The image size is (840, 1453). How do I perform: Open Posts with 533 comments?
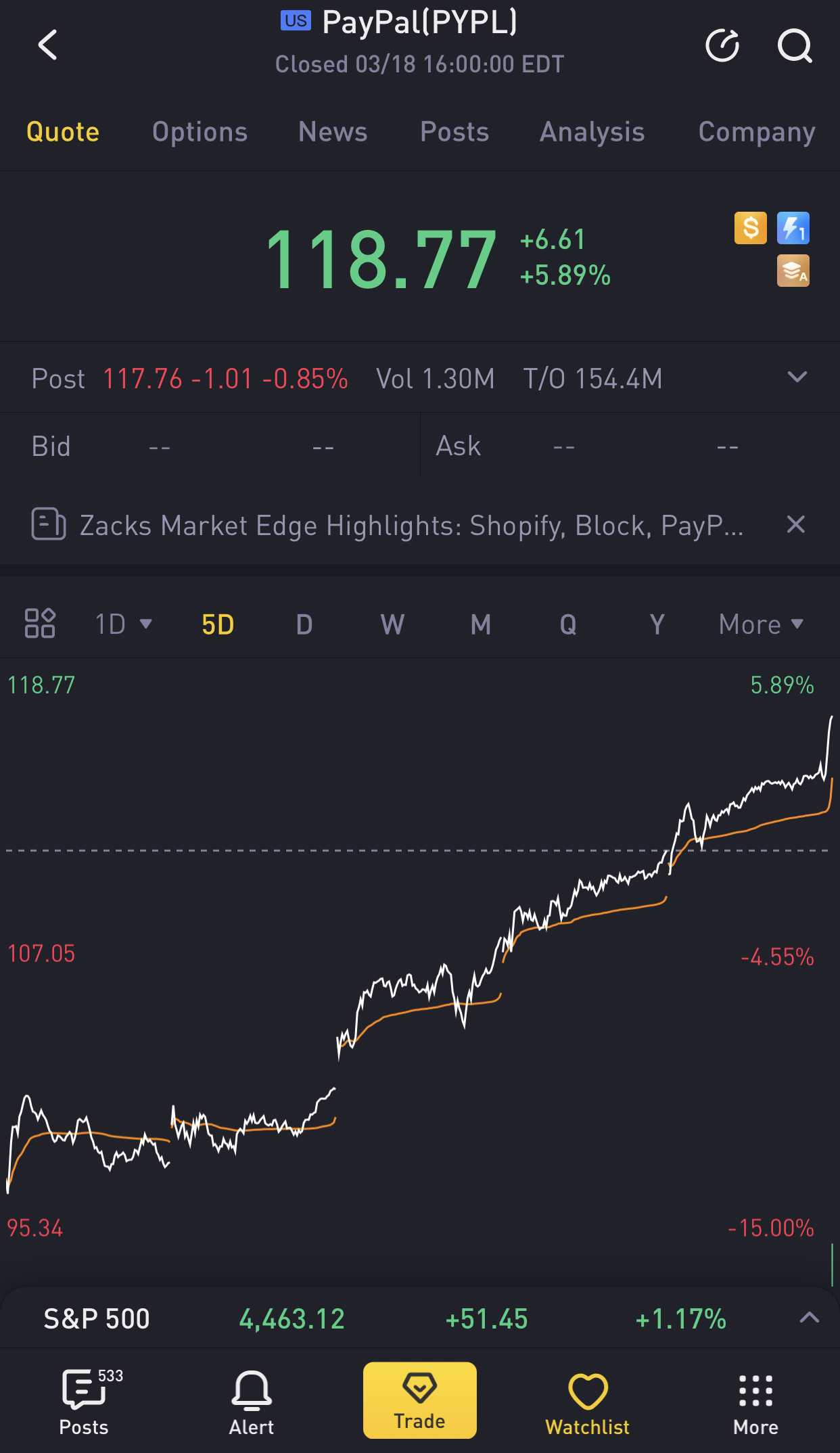(x=84, y=1399)
